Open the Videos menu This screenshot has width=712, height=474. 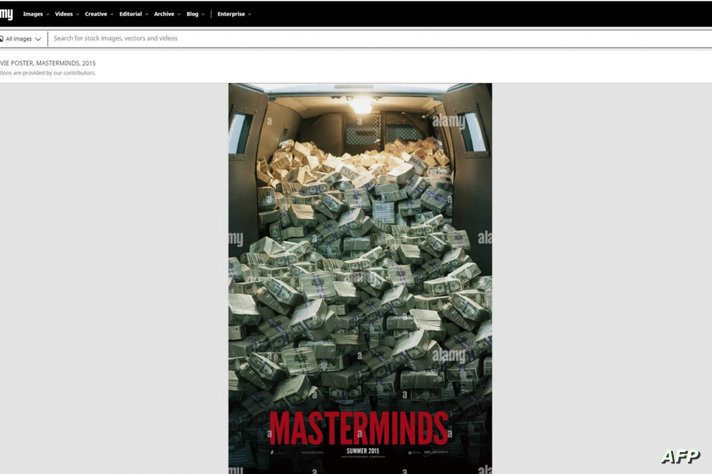(x=67, y=14)
